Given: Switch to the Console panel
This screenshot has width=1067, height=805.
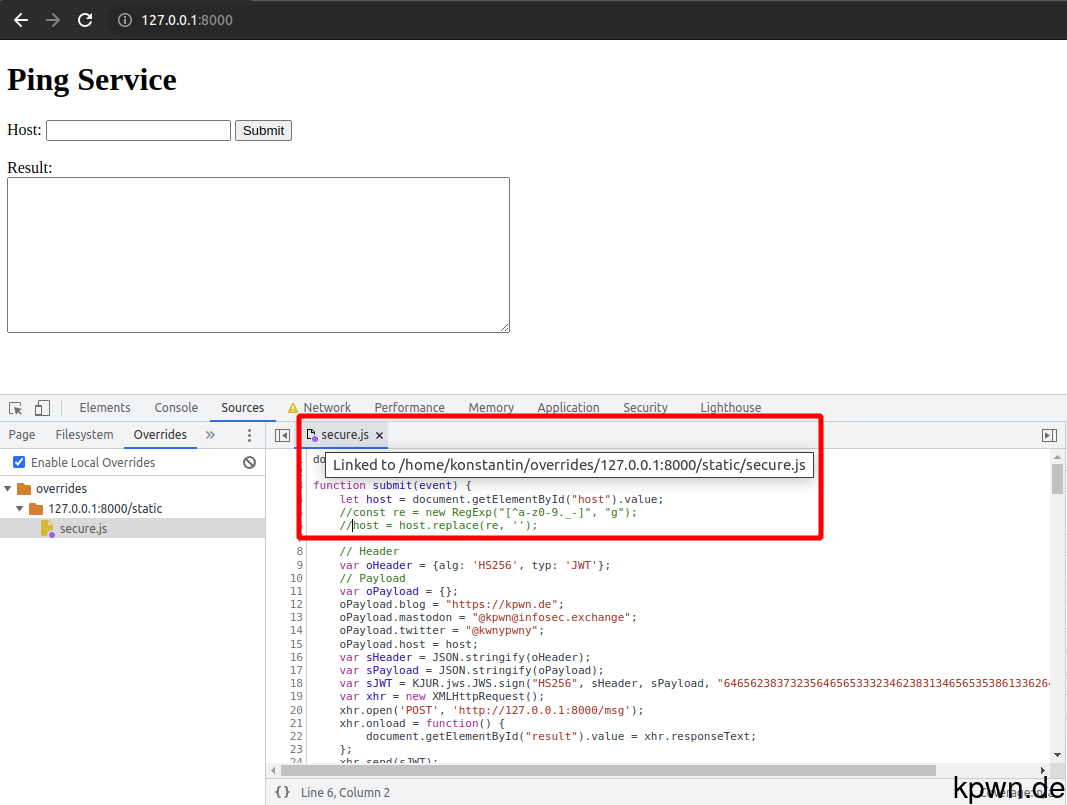Looking at the screenshot, I should coord(176,407).
